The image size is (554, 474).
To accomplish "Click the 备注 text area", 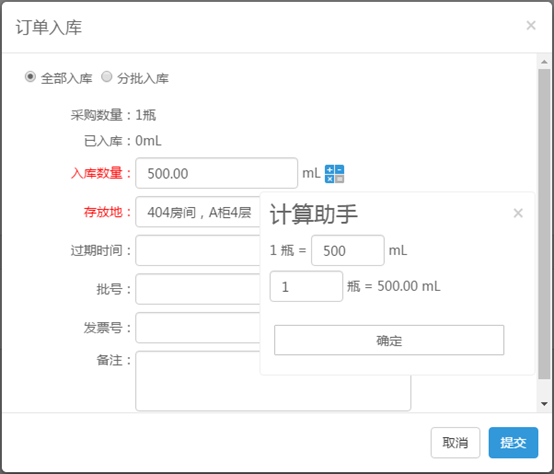I will [273, 381].
